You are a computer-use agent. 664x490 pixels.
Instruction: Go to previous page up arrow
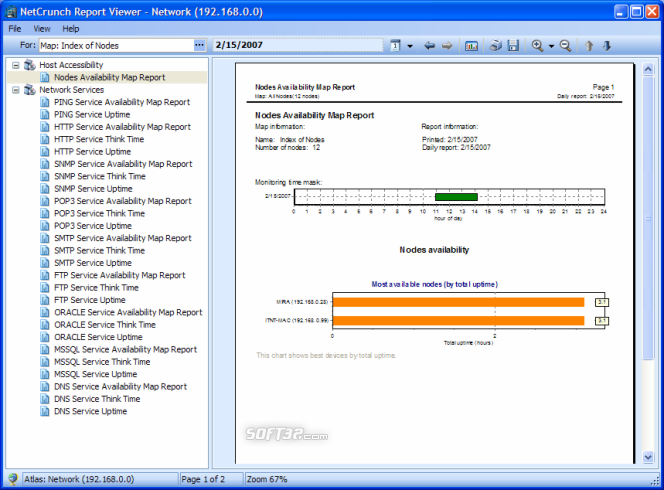click(589, 45)
